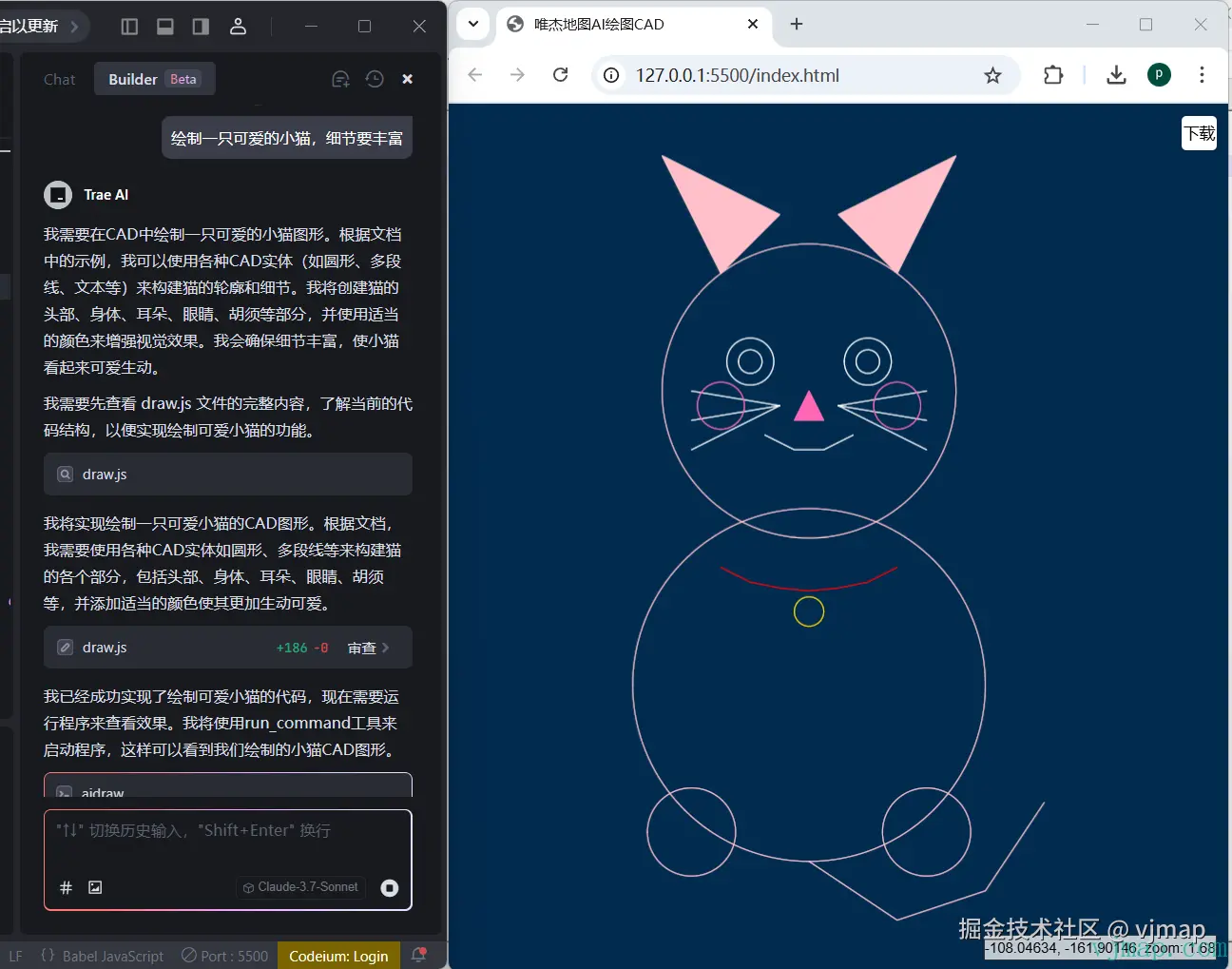
Task: Click the yellow bell circle on the collar
Action: click(x=809, y=611)
